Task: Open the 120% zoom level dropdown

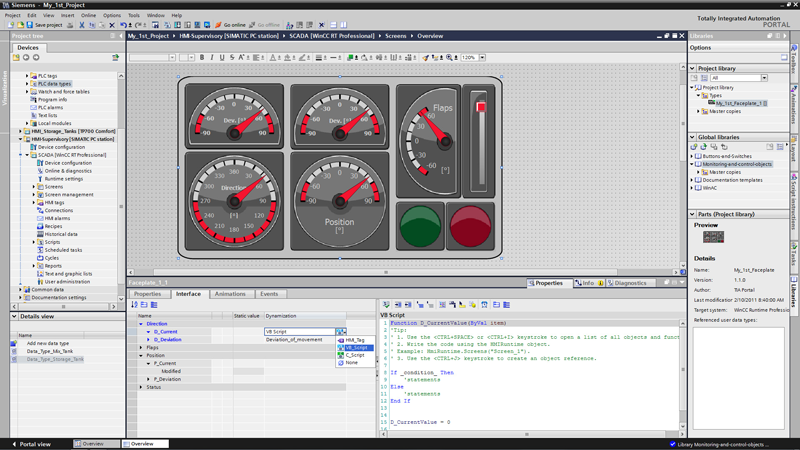Action: tap(482, 58)
